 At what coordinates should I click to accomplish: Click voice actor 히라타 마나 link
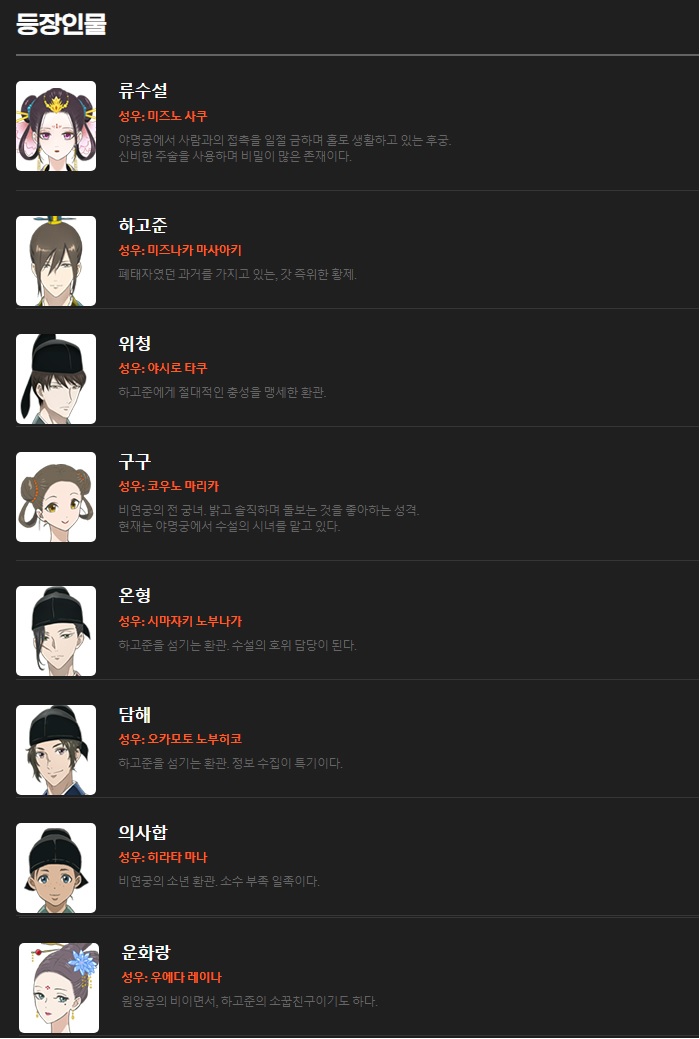[x=177, y=857]
